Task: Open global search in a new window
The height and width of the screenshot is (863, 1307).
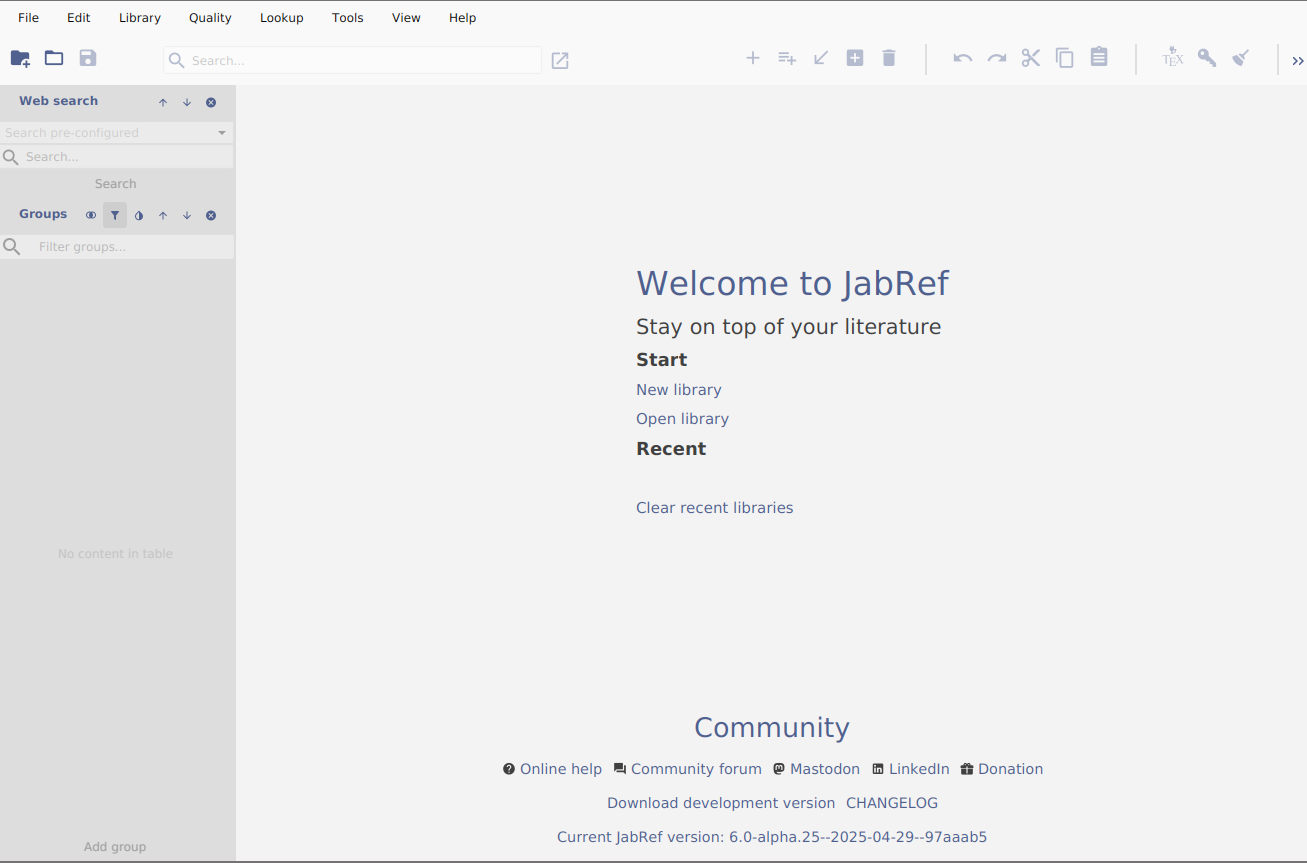Action: [x=560, y=61]
